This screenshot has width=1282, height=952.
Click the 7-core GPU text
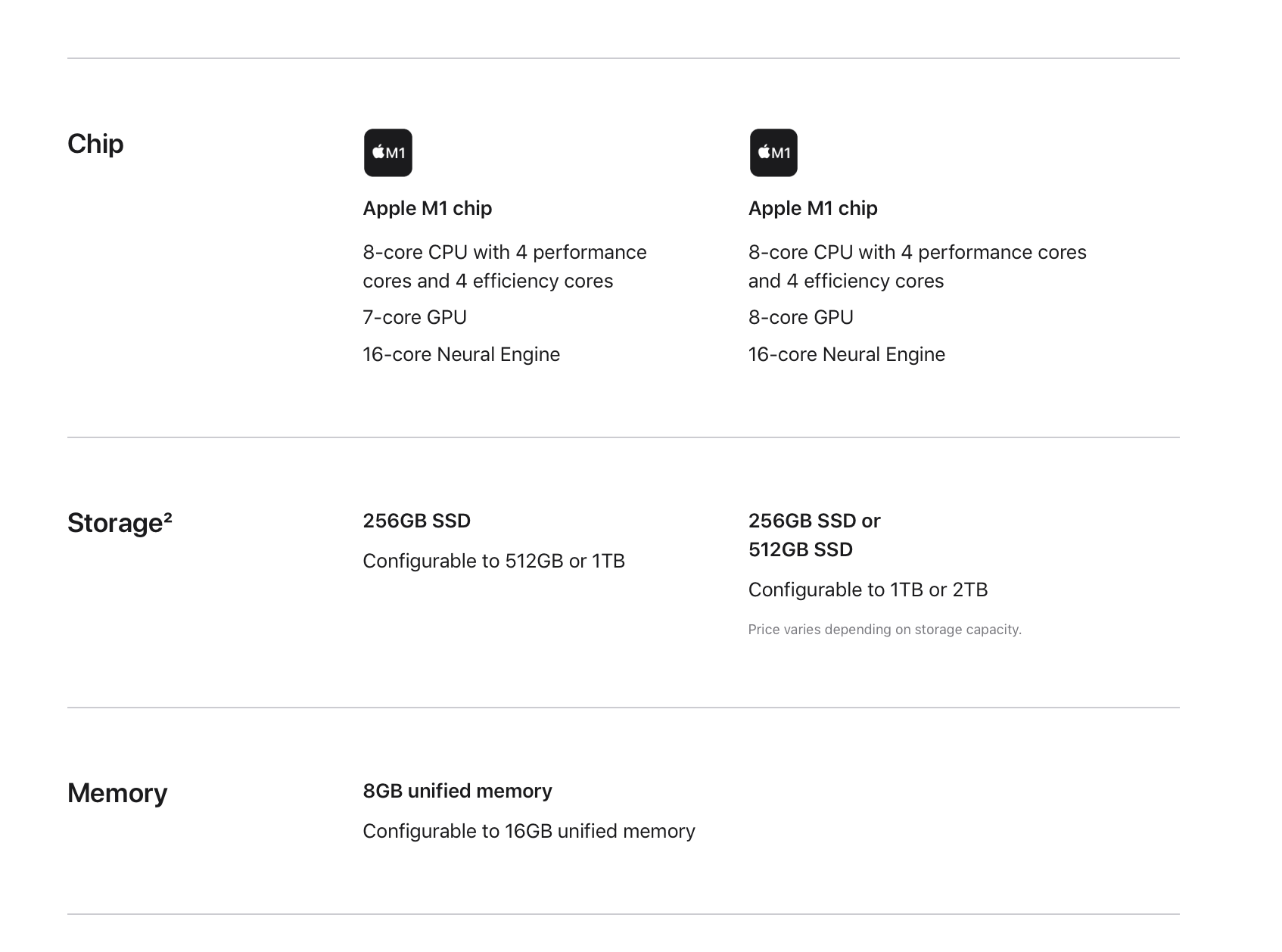tap(414, 317)
